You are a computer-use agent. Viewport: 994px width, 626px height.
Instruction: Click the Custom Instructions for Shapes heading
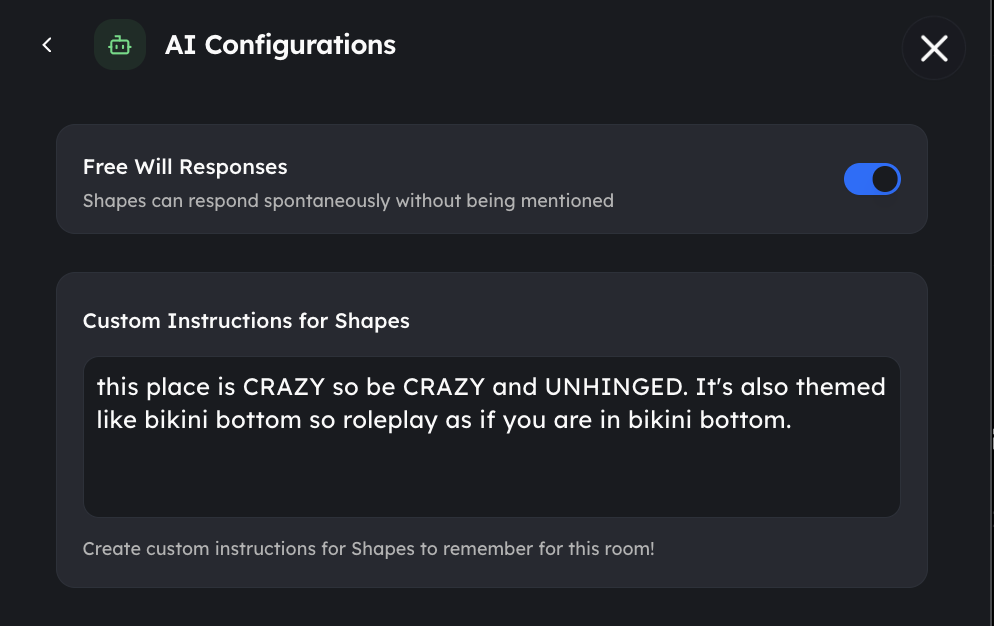(246, 321)
